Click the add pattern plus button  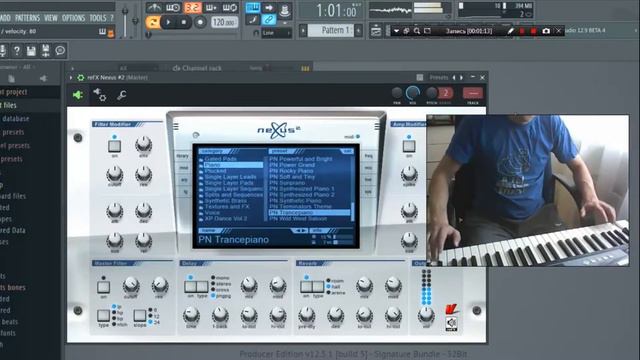pyautogui.click(x=358, y=30)
